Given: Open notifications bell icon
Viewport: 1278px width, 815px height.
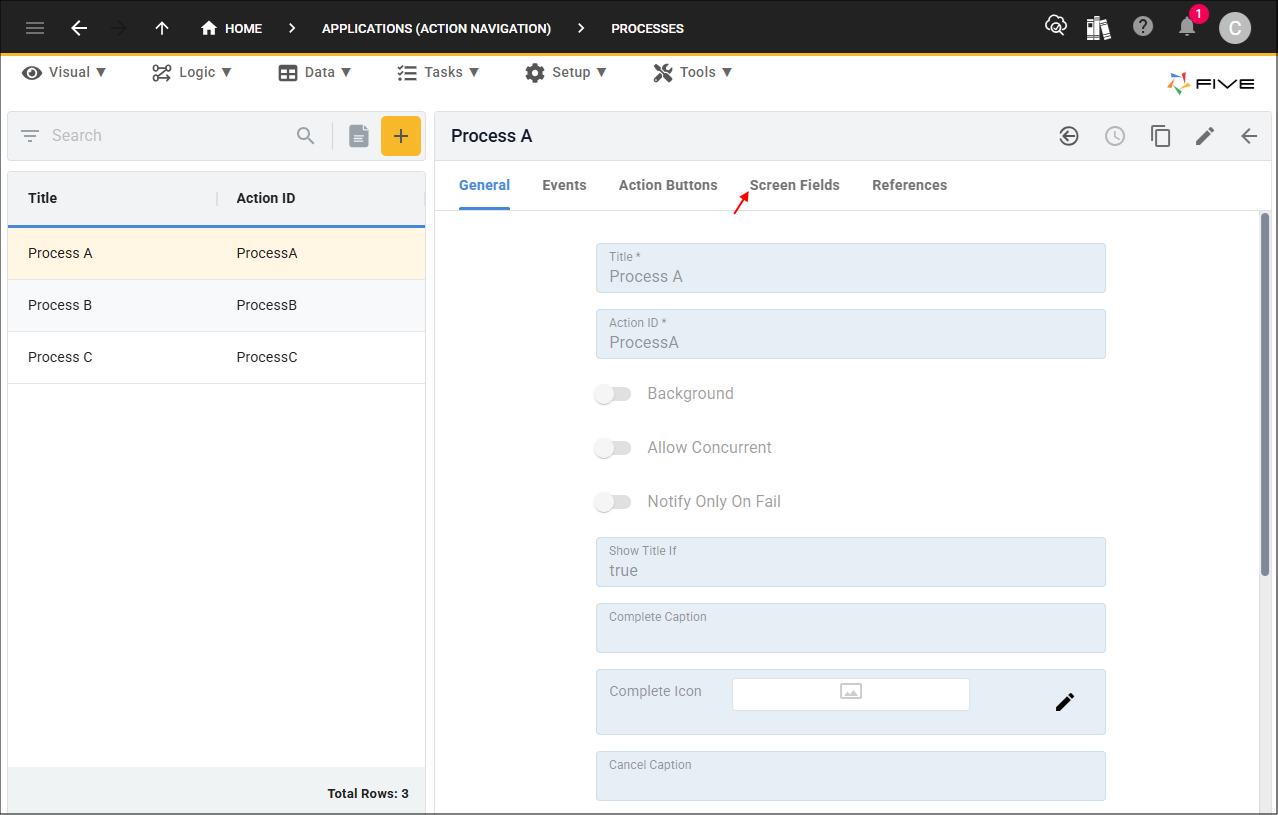Looking at the screenshot, I should (x=1187, y=27).
